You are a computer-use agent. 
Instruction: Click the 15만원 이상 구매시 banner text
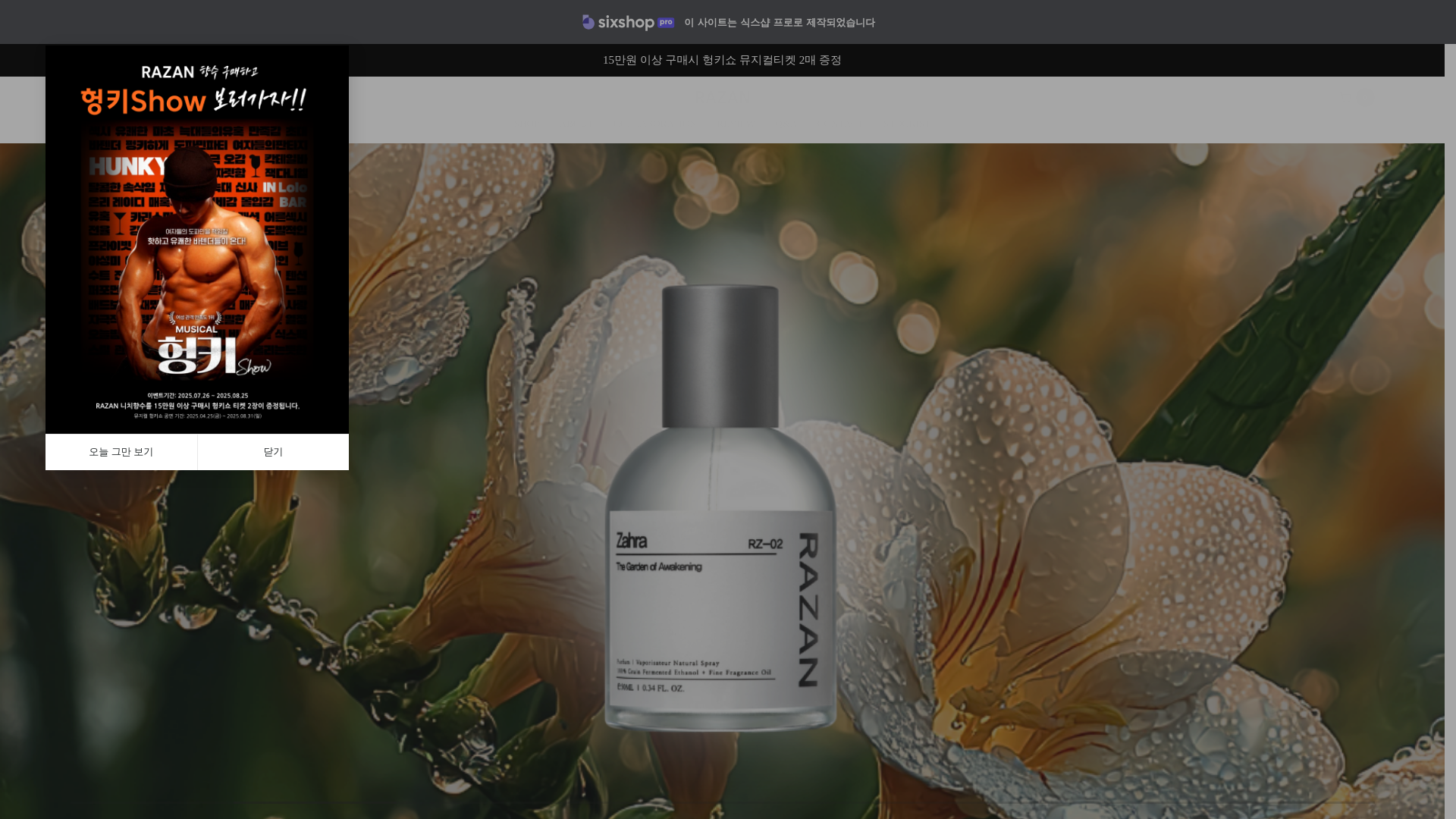tap(722, 61)
